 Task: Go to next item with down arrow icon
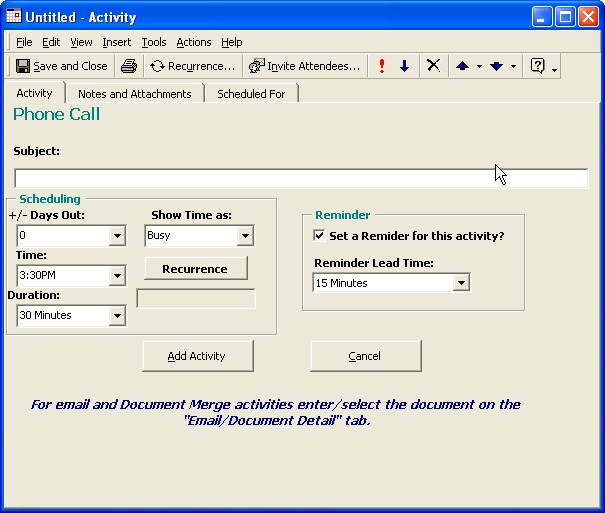tap(496, 66)
